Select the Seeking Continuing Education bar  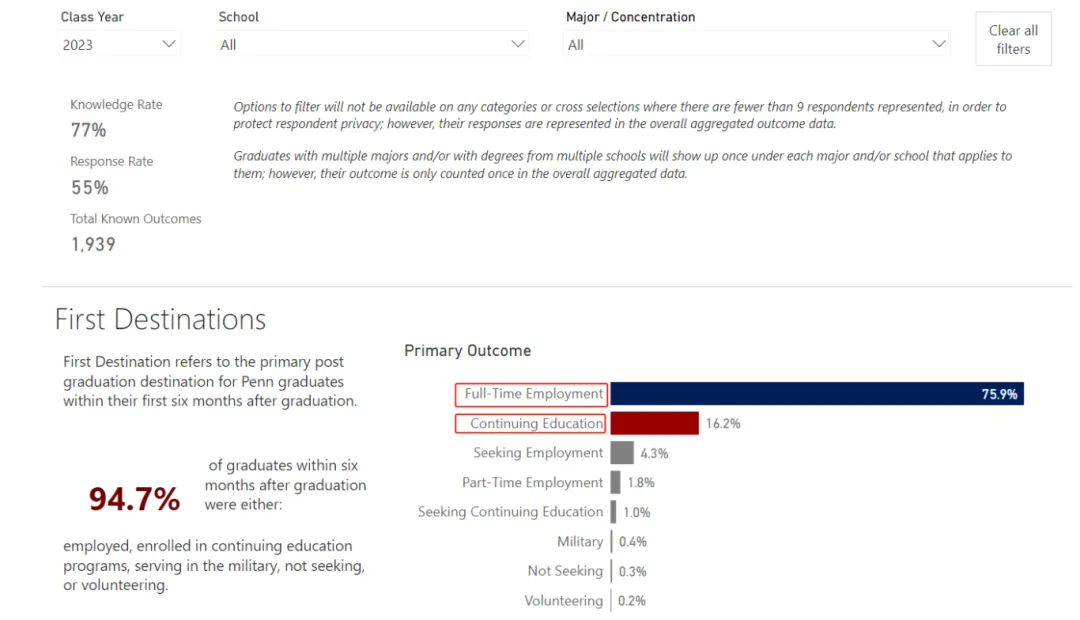(x=614, y=512)
